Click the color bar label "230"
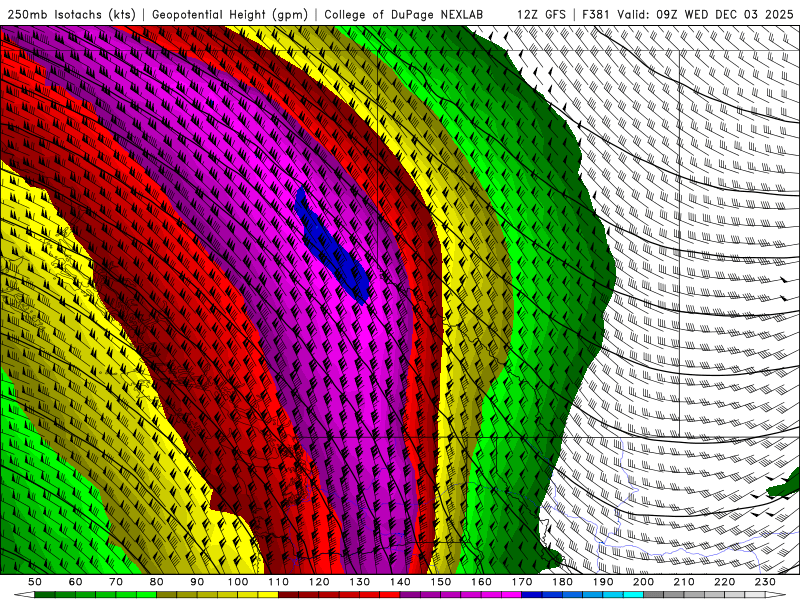The height and width of the screenshot is (600, 800). tap(765, 582)
